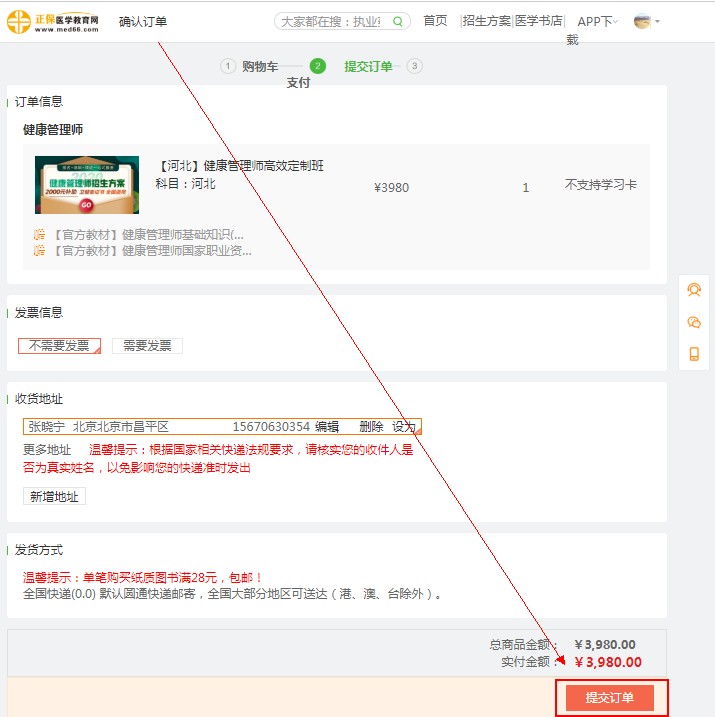715x717 pixels.
Task: Click the 提交订单 submit button
Action: point(609,697)
